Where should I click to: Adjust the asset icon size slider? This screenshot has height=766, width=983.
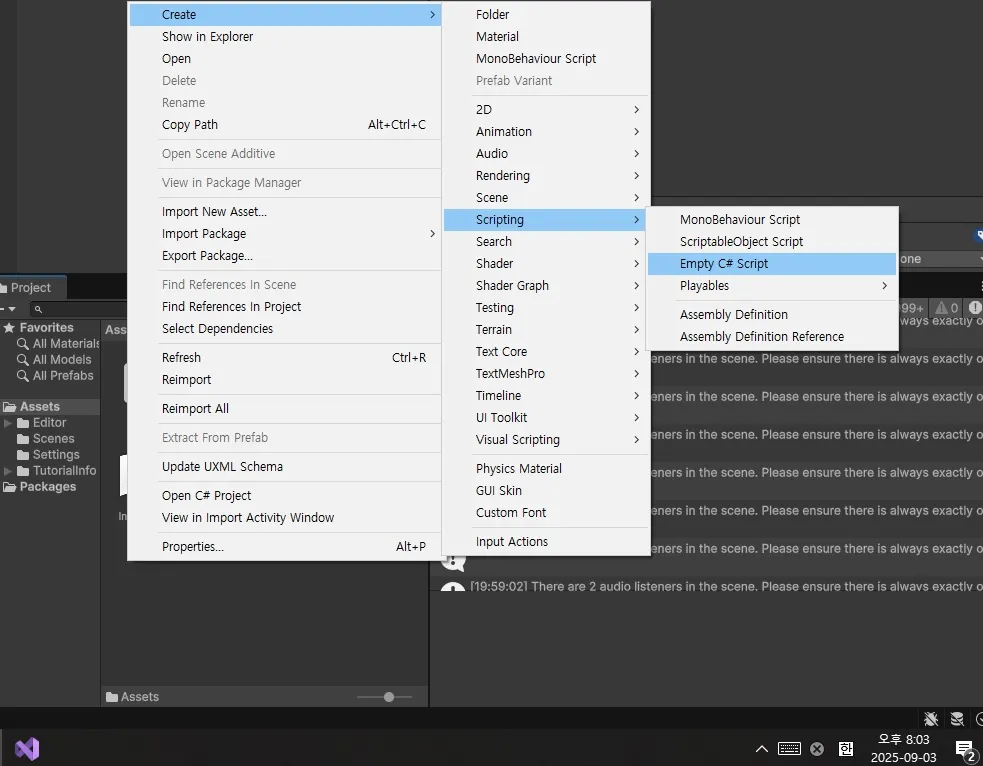(389, 697)
